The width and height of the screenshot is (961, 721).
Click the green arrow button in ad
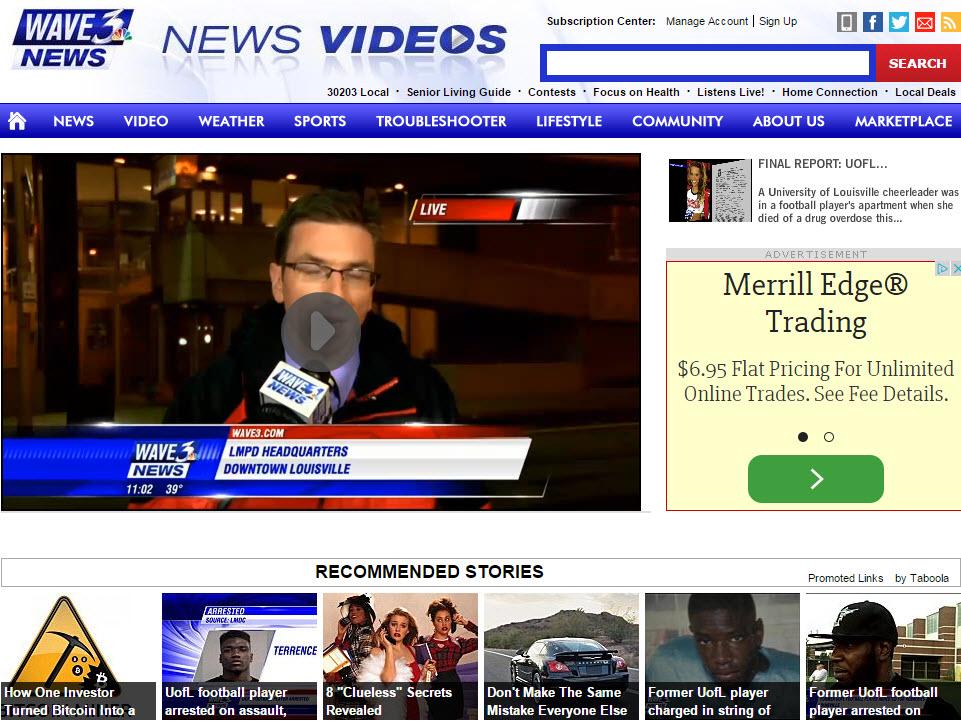pyautogui.click(x=816, y=479)
